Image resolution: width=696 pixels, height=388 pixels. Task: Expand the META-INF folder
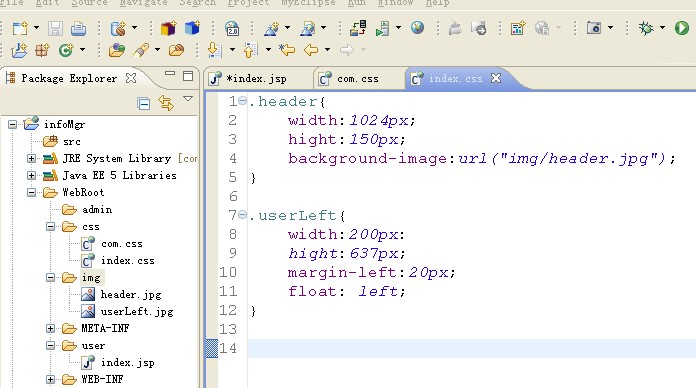pos(51,329)
